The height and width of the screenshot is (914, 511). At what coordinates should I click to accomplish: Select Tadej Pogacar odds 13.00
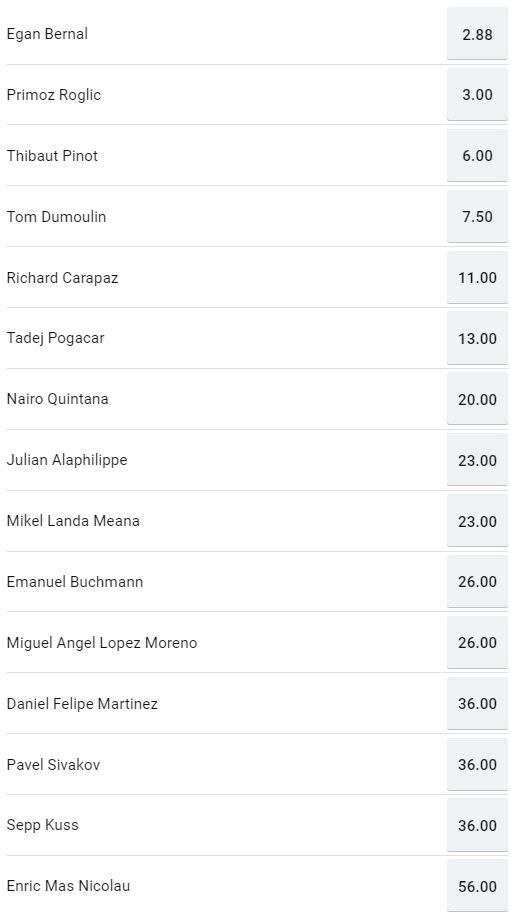[477, 338]
